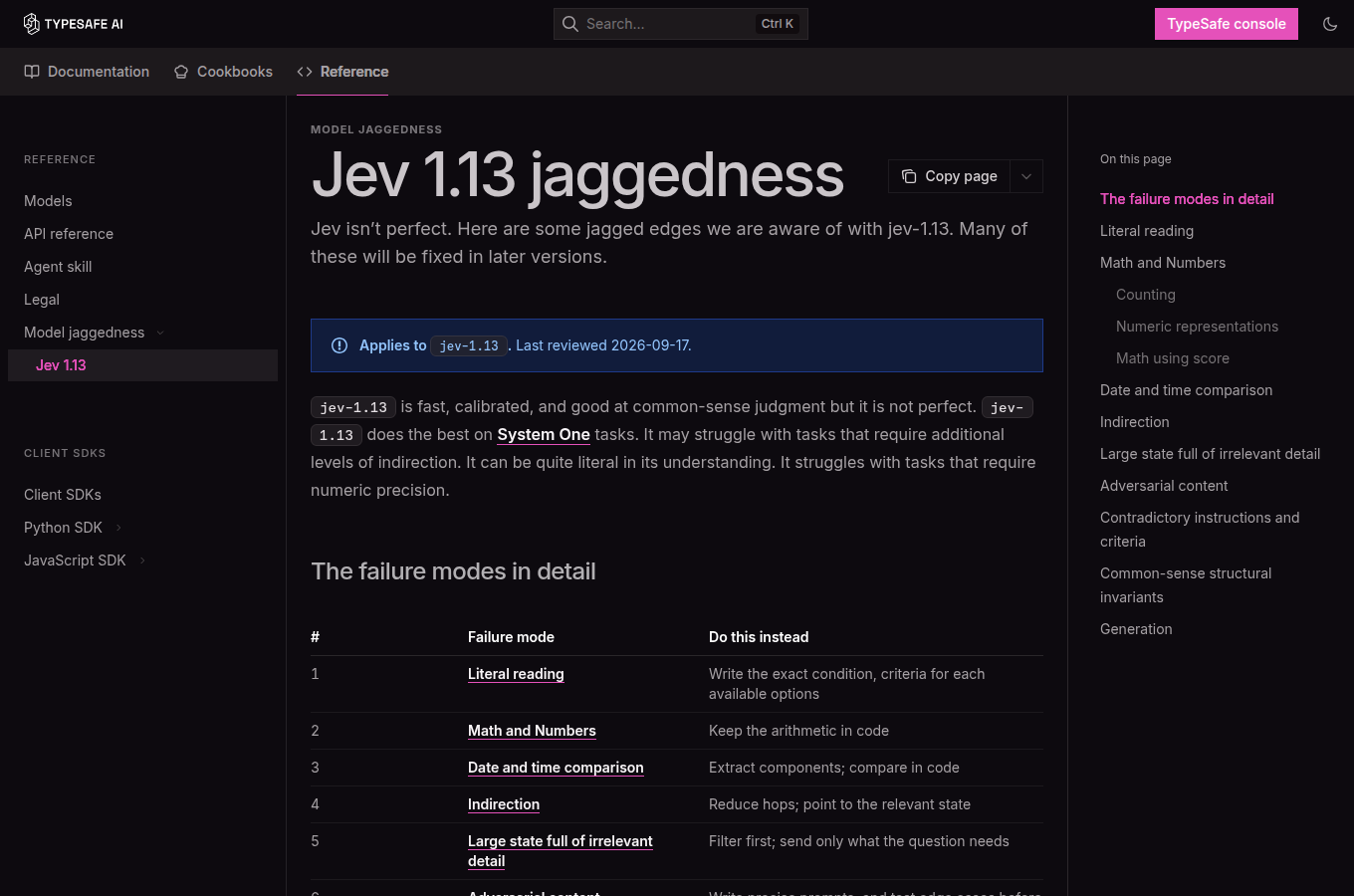This screenshot has height=896, width=1354.
Task: Click The failure modes in detail heading
Action: (453, 571)
